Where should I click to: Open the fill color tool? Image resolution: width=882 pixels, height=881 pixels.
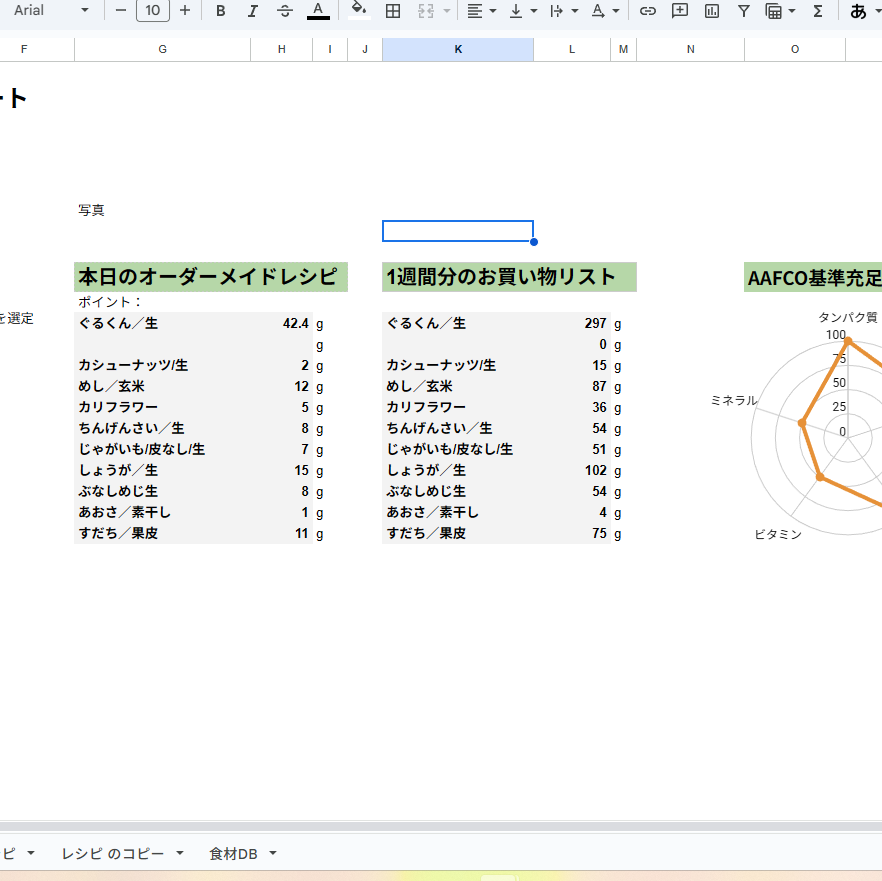[x=359, y=11]
